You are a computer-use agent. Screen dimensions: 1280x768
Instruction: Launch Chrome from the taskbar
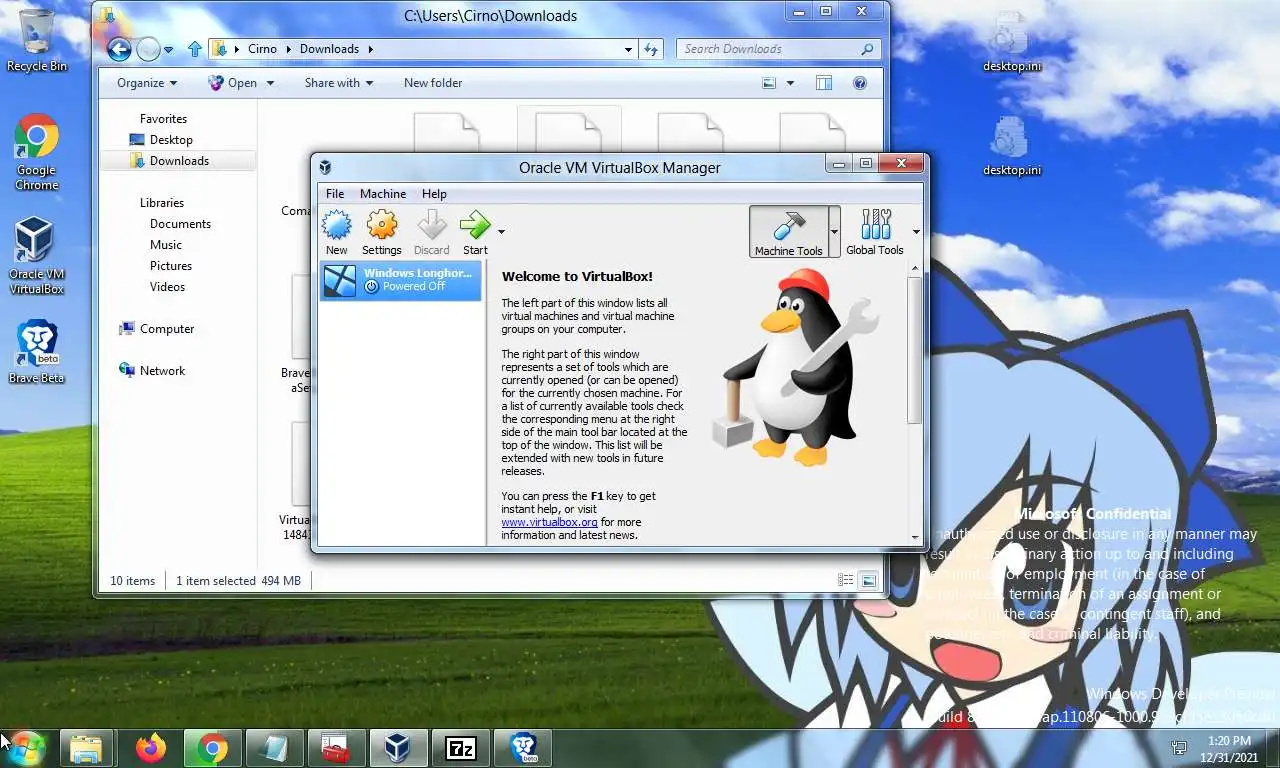[212, 748]
